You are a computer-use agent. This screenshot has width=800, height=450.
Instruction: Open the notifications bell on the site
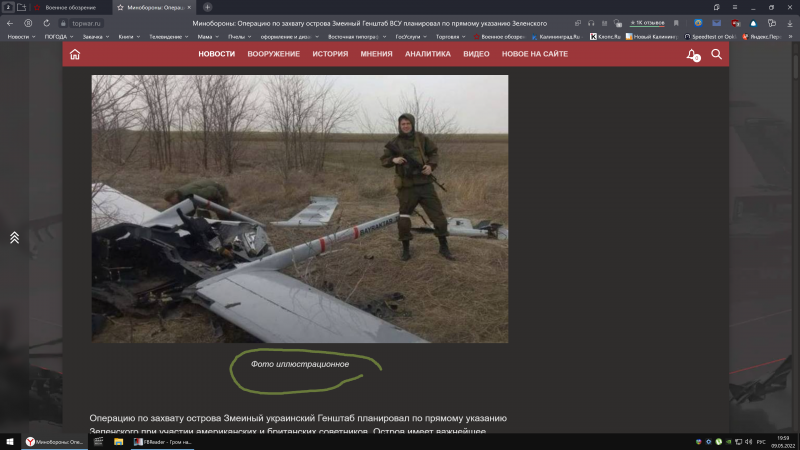[x=691, y=54]
